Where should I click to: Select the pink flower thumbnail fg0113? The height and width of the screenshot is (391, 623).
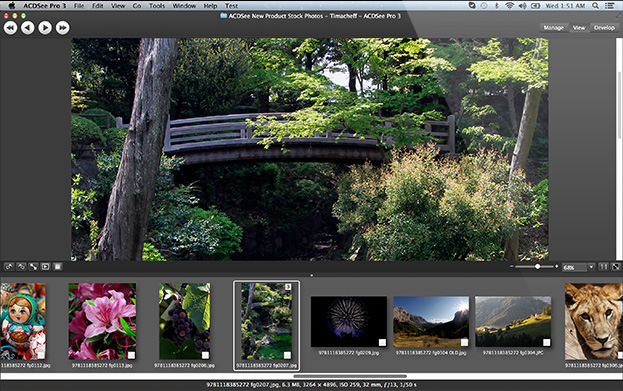coord(102,321)
